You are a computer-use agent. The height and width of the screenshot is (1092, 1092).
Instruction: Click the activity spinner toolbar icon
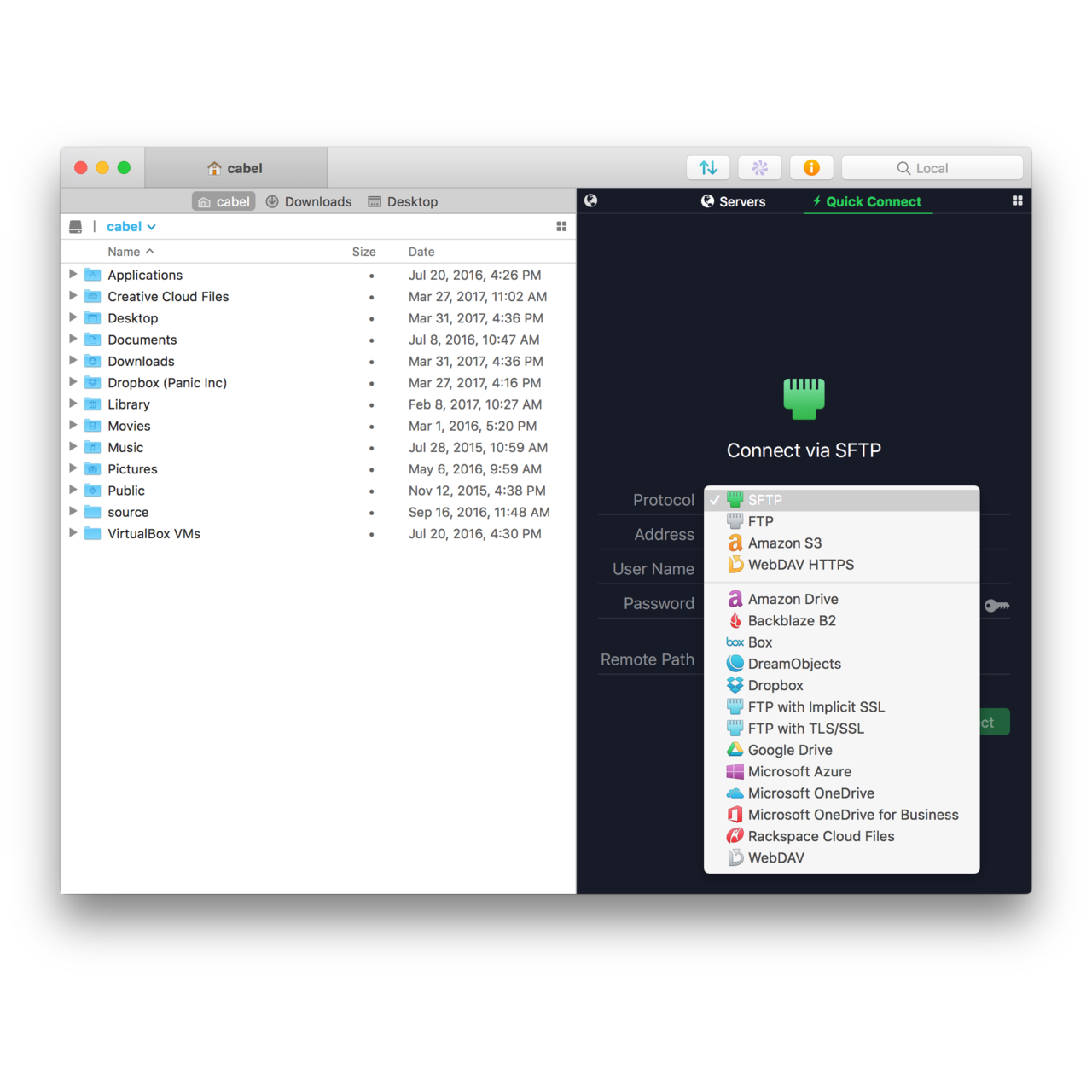point(759,168)
